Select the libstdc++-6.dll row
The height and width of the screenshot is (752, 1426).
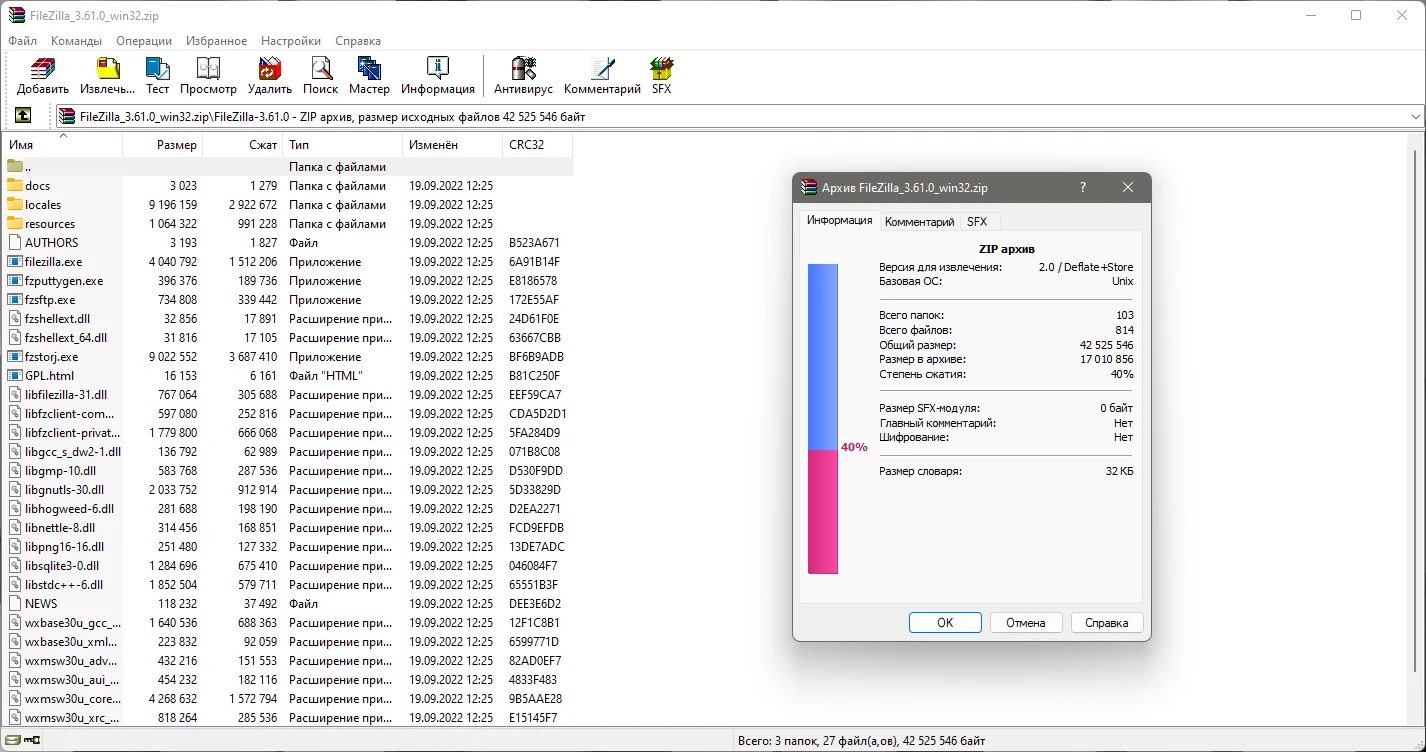pos(288,584)
